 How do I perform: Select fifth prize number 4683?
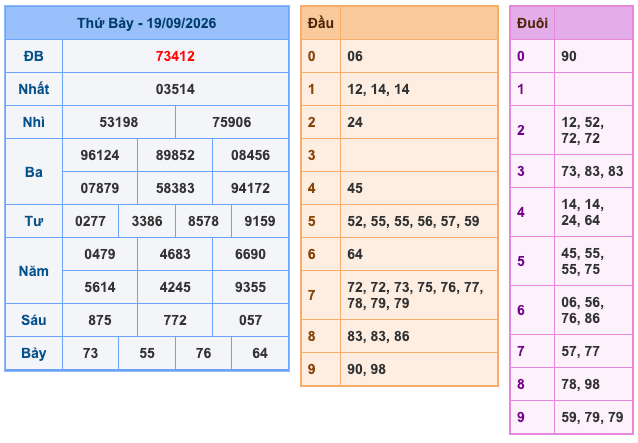(175, 254)
